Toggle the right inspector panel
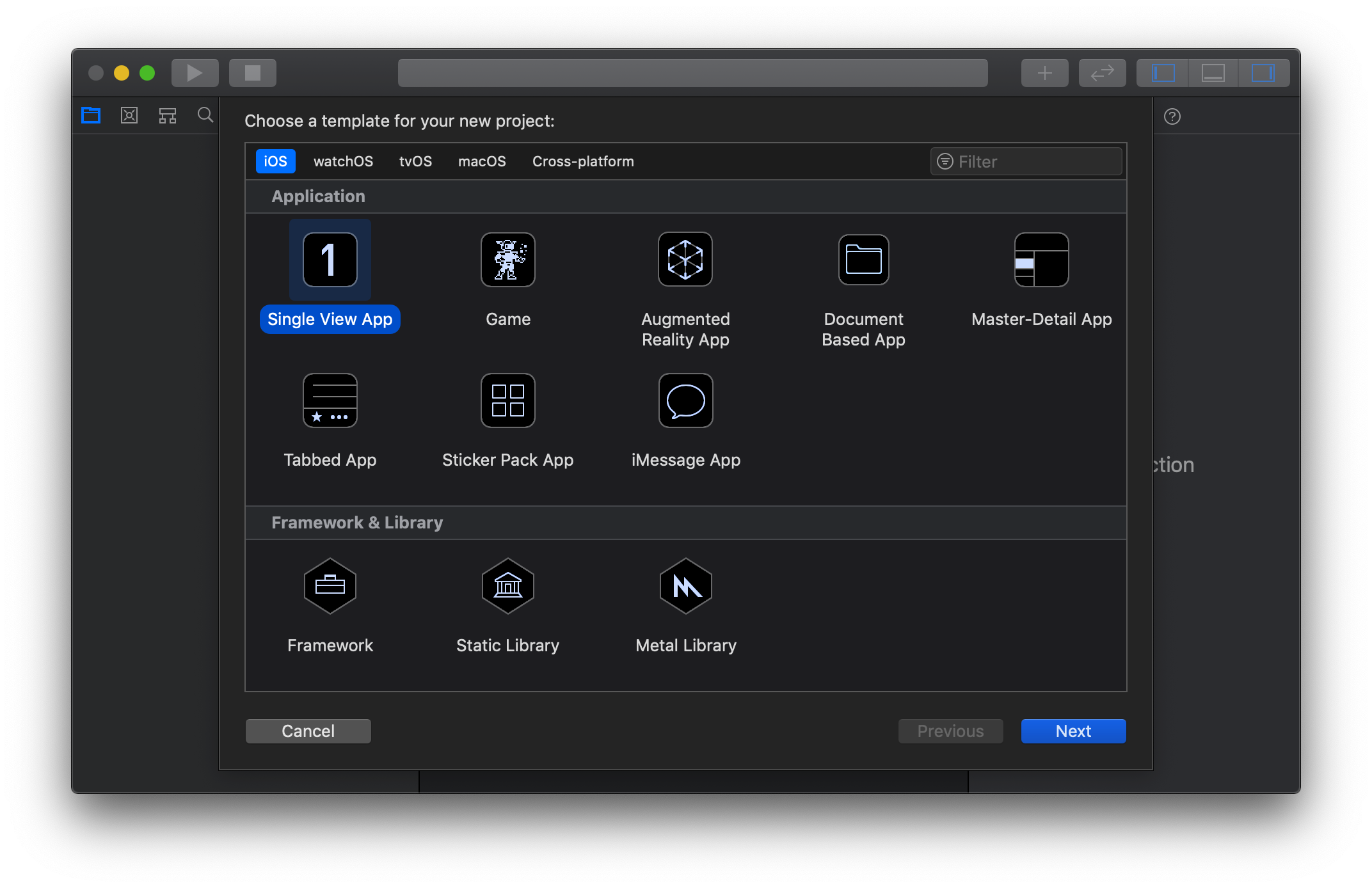 1263,73
